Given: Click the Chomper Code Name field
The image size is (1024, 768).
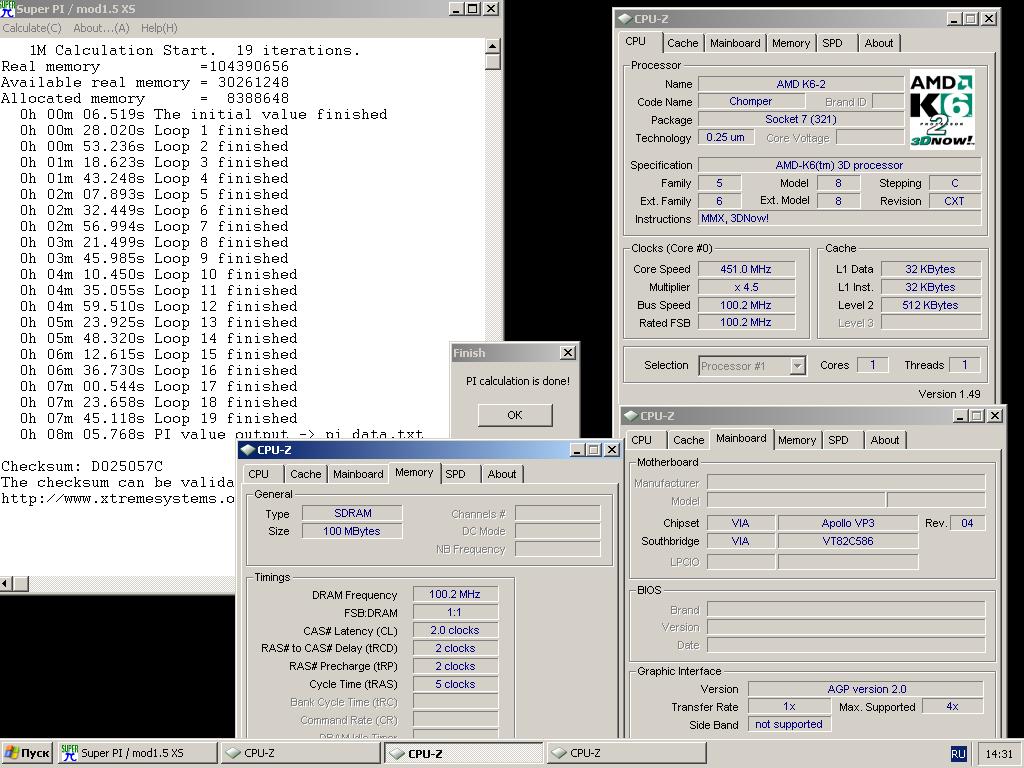Looking at the screenshot, I should [x=750, y=101].
